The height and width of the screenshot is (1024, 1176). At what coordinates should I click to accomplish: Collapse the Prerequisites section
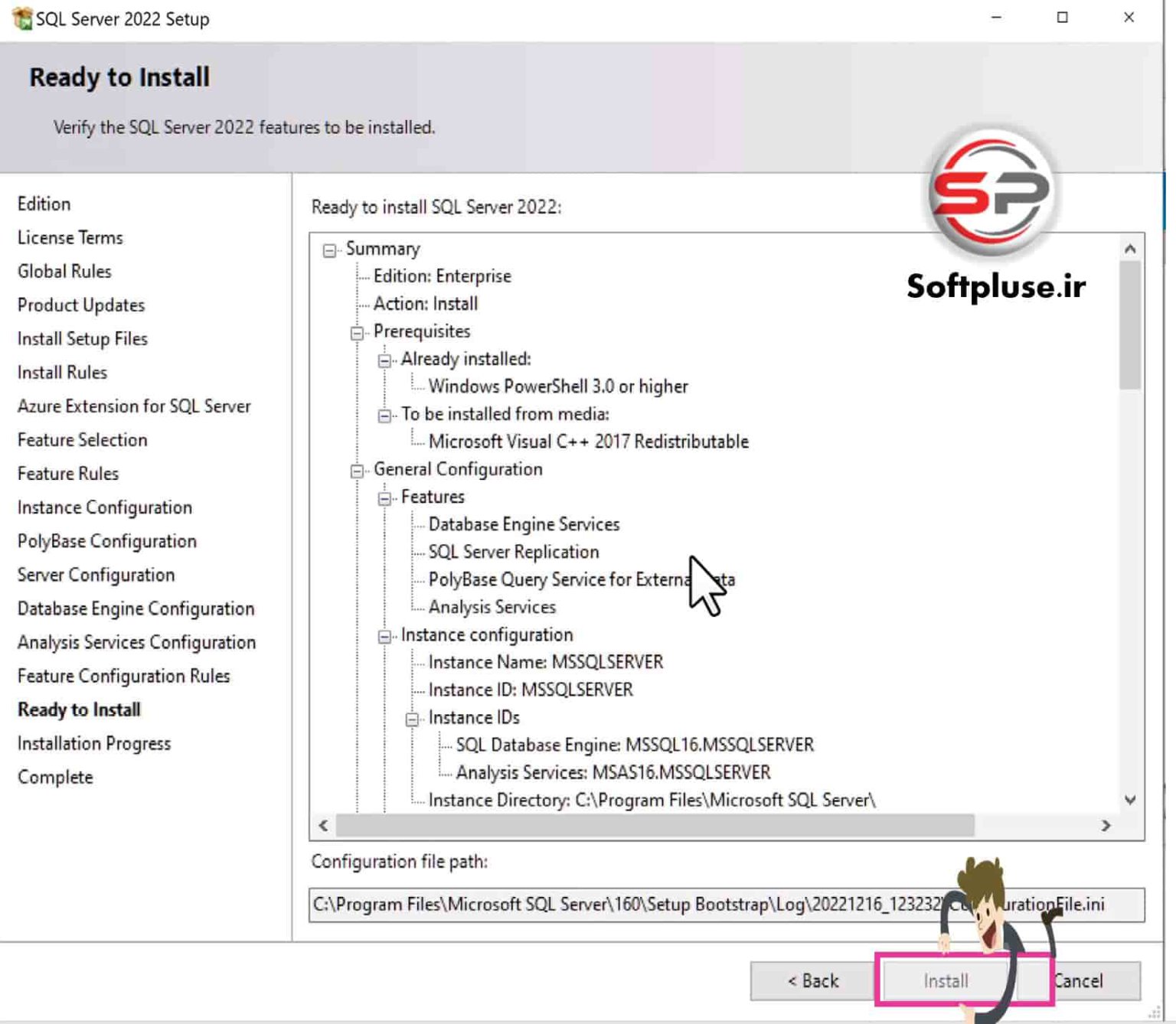click(x=357, y=331)
